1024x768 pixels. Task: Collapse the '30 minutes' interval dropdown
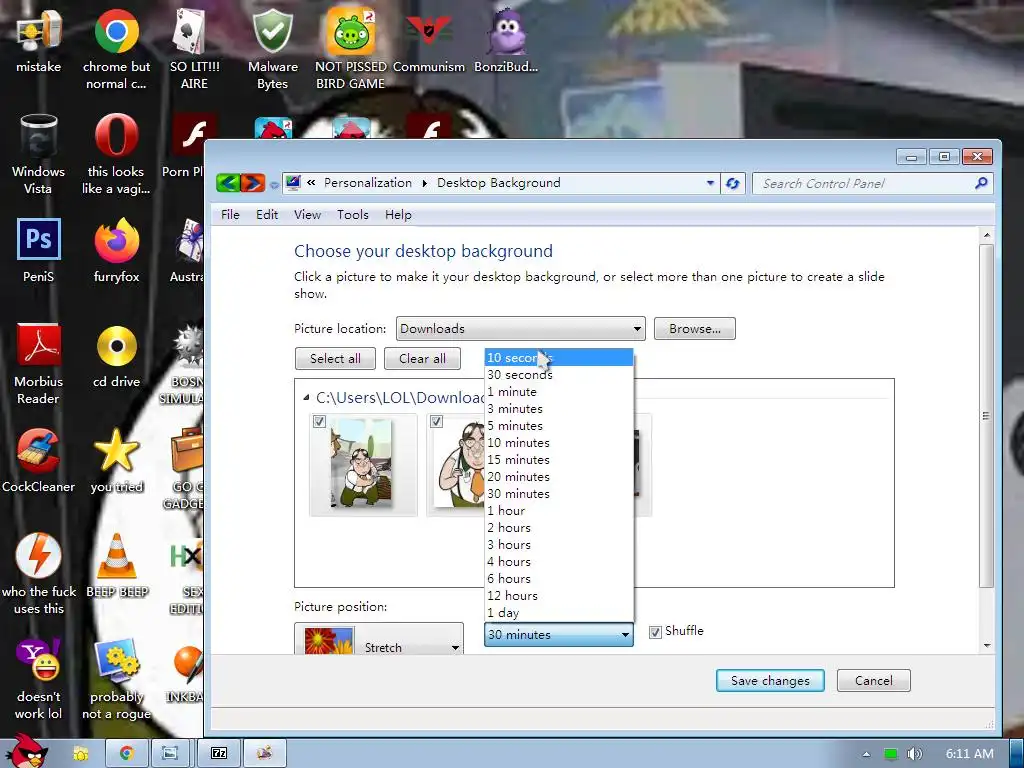click(x=558, y=634)
